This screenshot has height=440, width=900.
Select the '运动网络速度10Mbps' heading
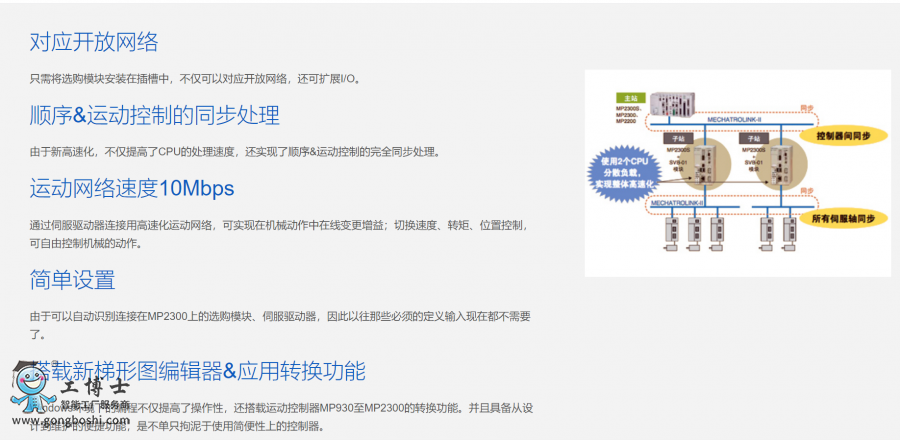pos(131,188)
